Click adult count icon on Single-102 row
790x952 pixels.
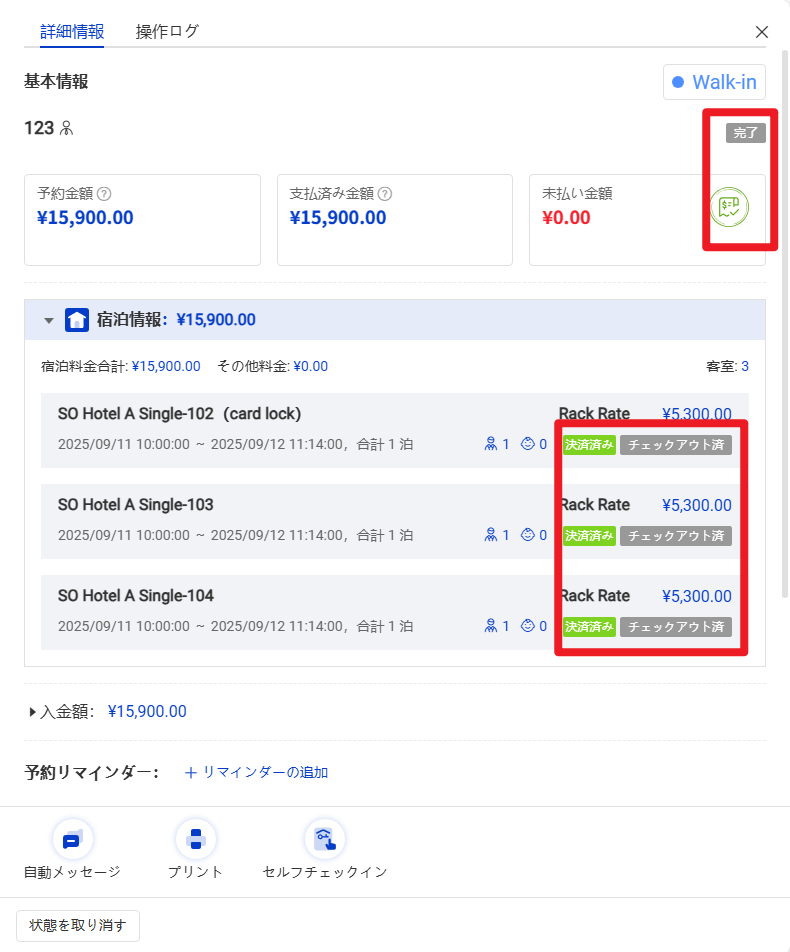(491, 444)
